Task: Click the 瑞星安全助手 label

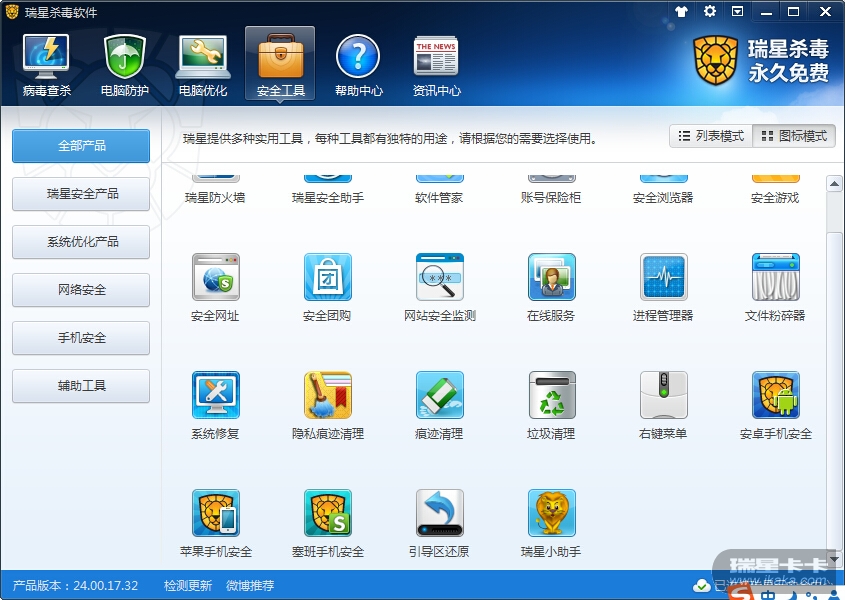Action: tap(328, 198)
